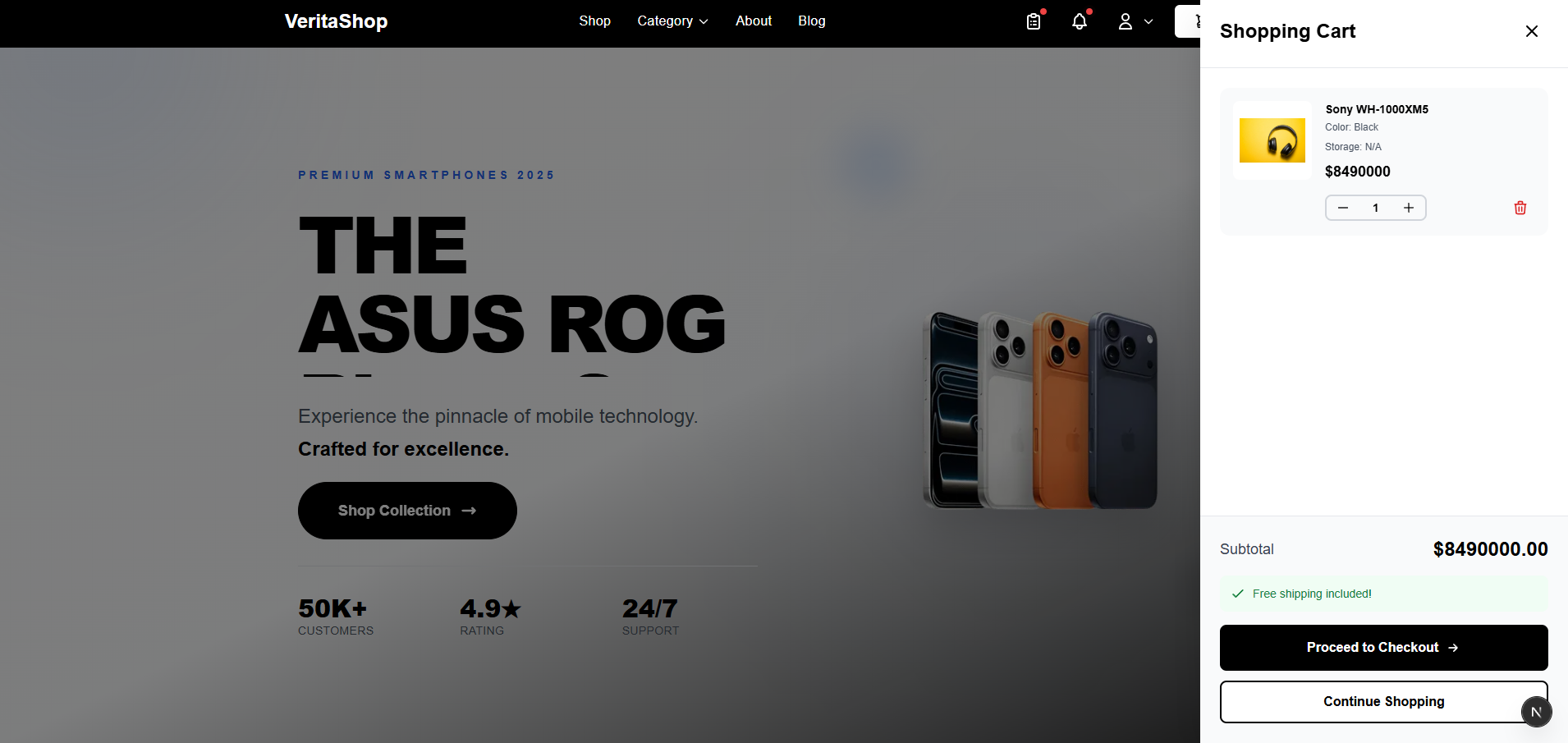Open notifications bell icon
Viewport: 1568px width, 743px height.
(1080, 21)
